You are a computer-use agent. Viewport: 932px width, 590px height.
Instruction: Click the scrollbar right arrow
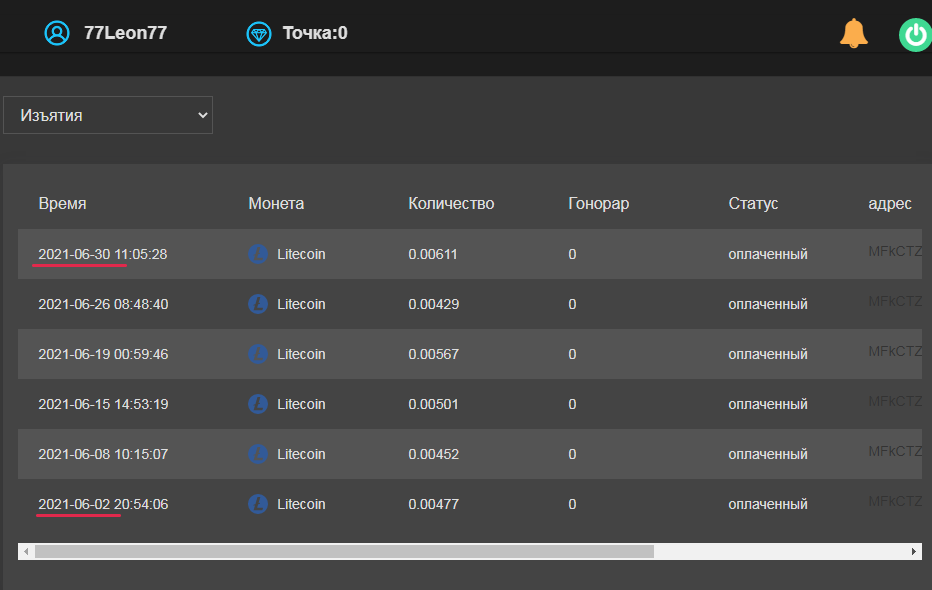click(x=914, y=551)
